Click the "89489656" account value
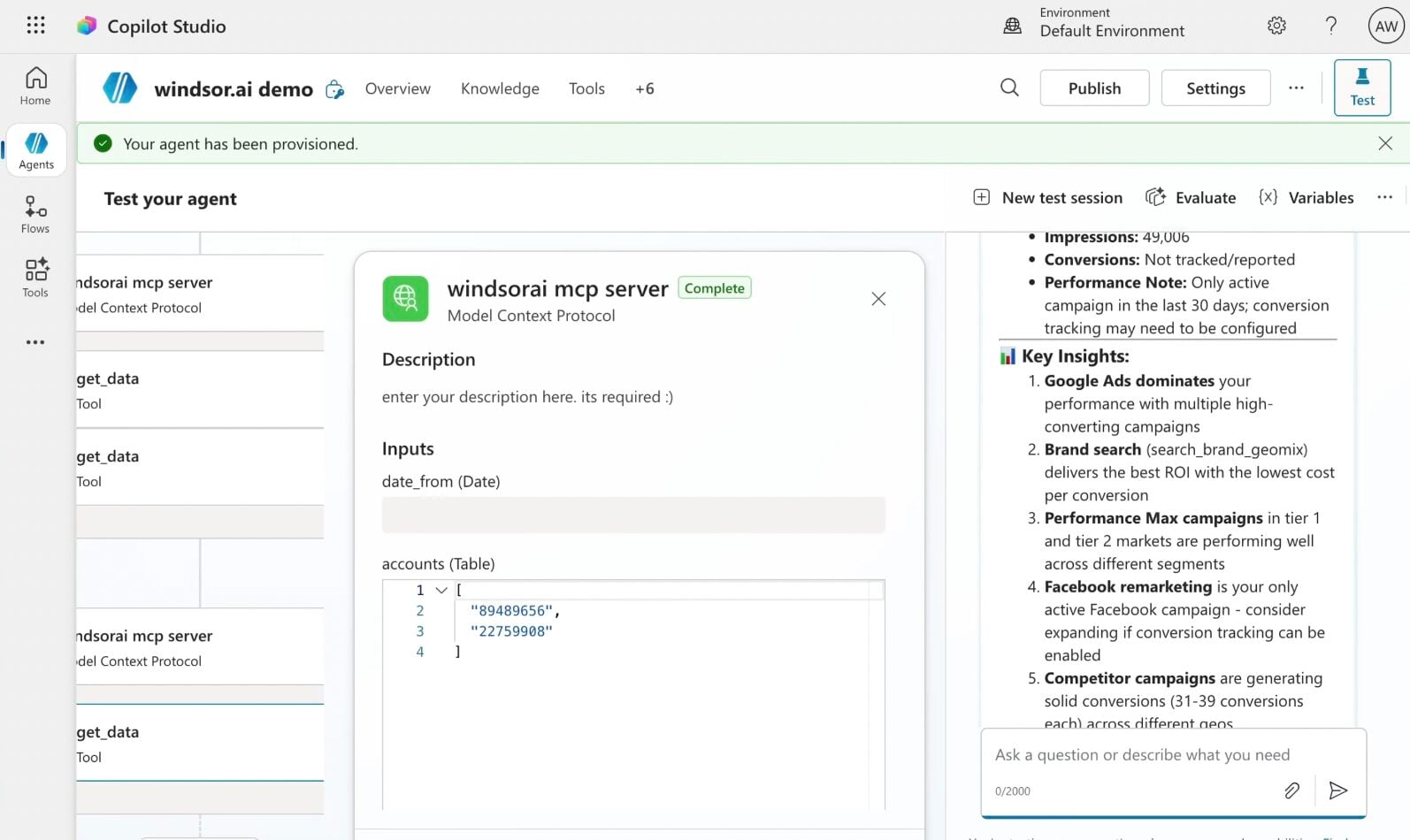The image size is (1410, 840). (x=512, y=611)
